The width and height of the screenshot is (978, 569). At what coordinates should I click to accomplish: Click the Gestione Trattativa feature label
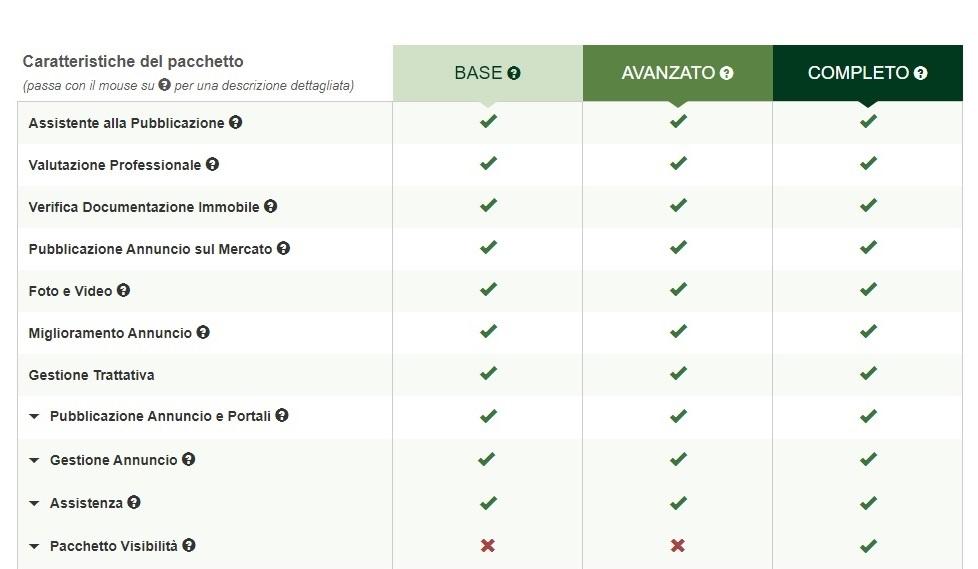tap(92, 375)
